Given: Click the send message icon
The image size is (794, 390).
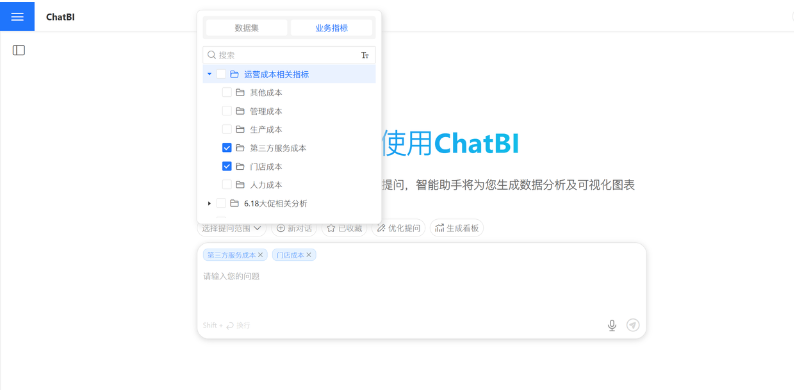Looking at the screenshot, I should pos(632,325).
